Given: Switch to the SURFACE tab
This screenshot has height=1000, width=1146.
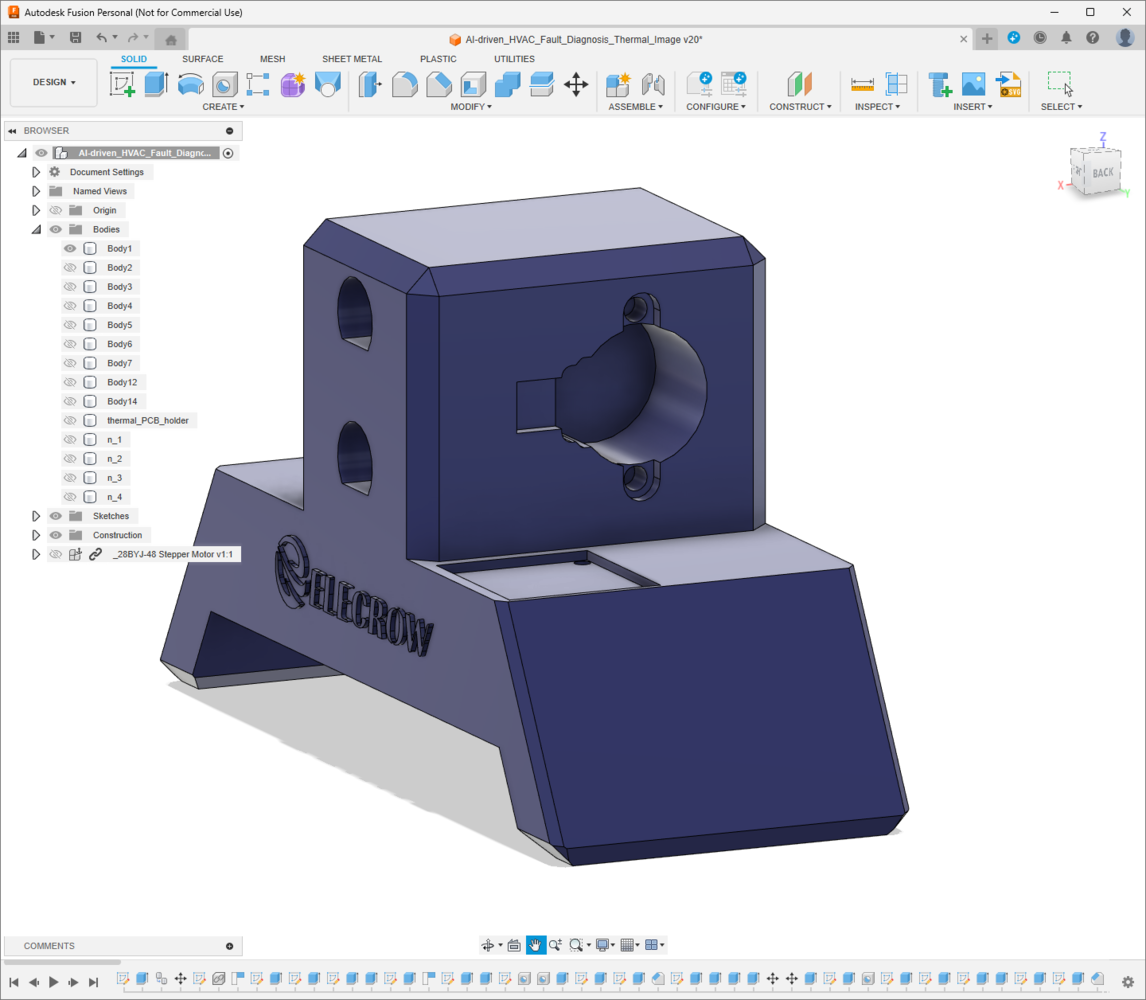Looking at the screenshot, I should [202, 58].
